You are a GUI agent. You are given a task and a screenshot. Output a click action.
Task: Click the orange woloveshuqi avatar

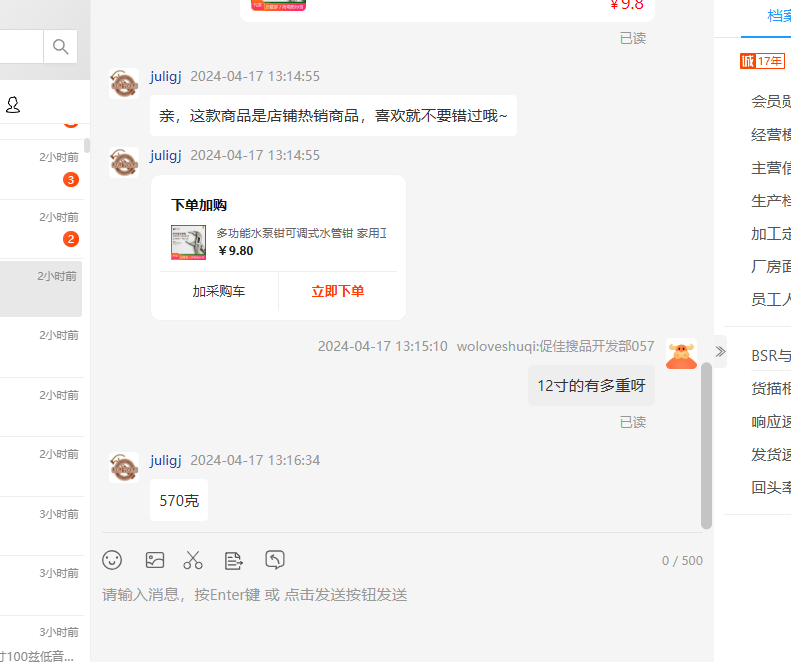[682, 354]
